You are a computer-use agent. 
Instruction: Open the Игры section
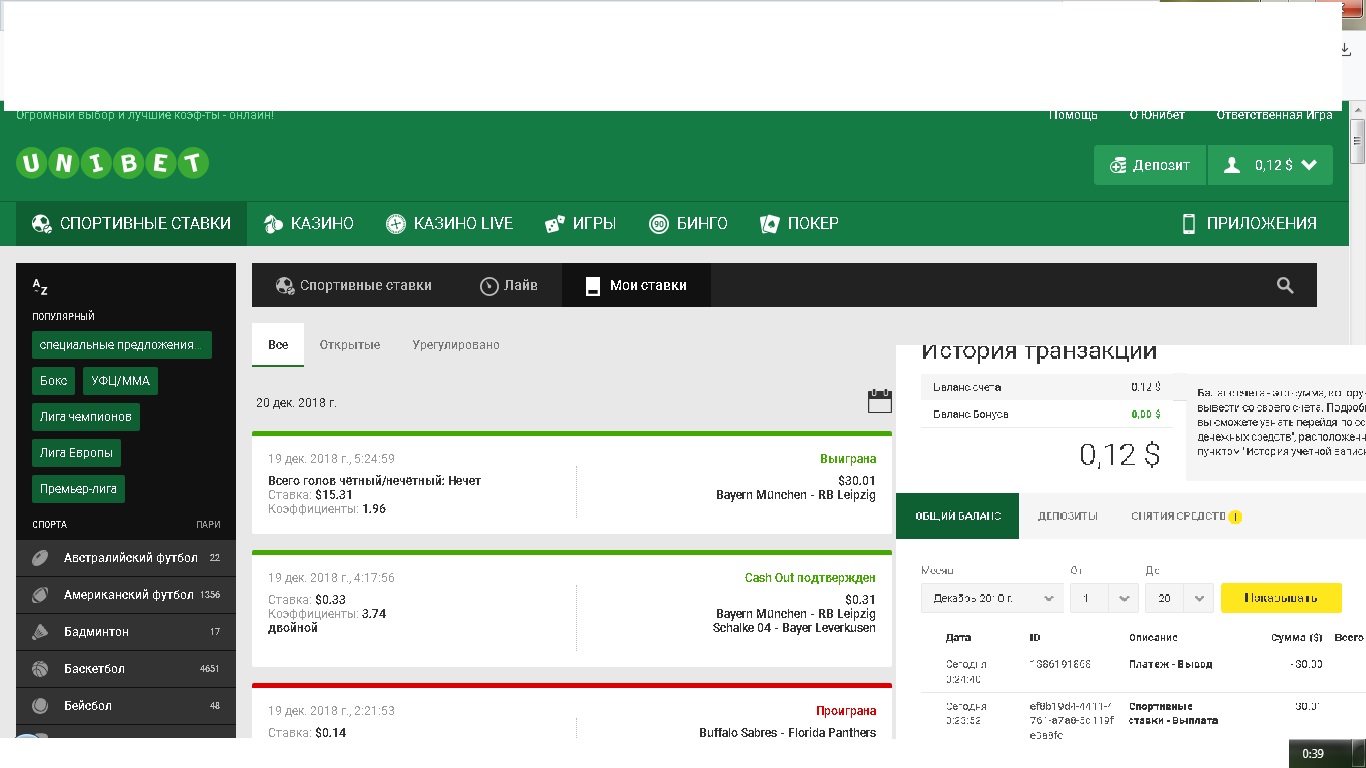click(580, 223)
